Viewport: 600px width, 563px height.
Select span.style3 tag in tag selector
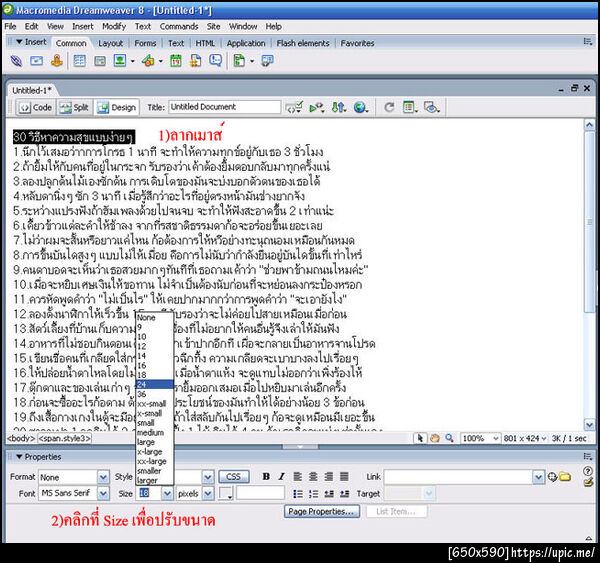(x=64, y=438)
